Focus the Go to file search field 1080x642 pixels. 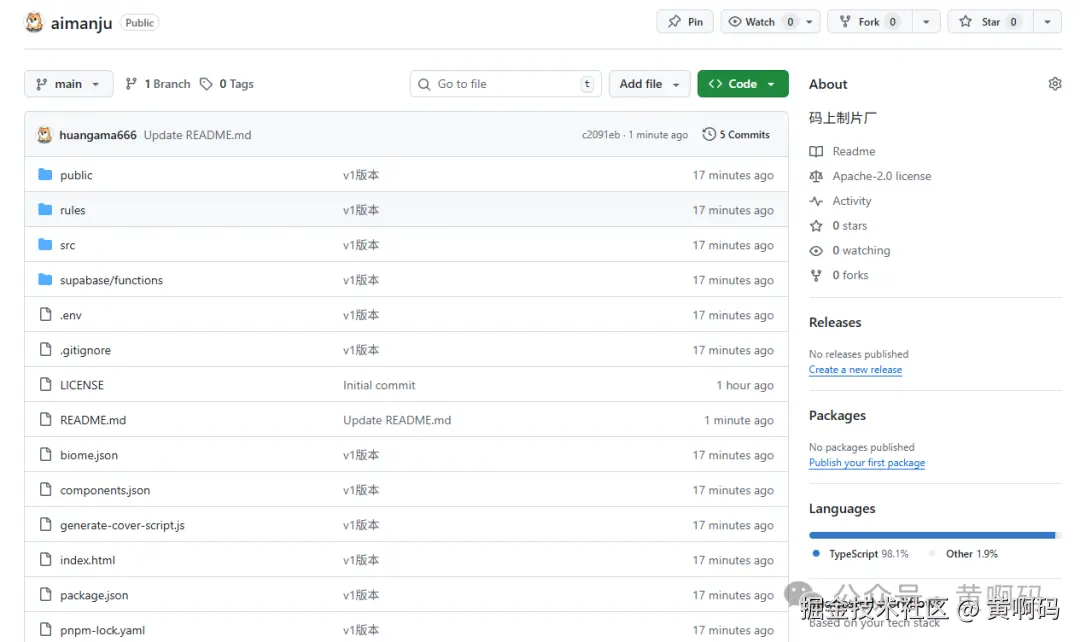pos(506,84)
